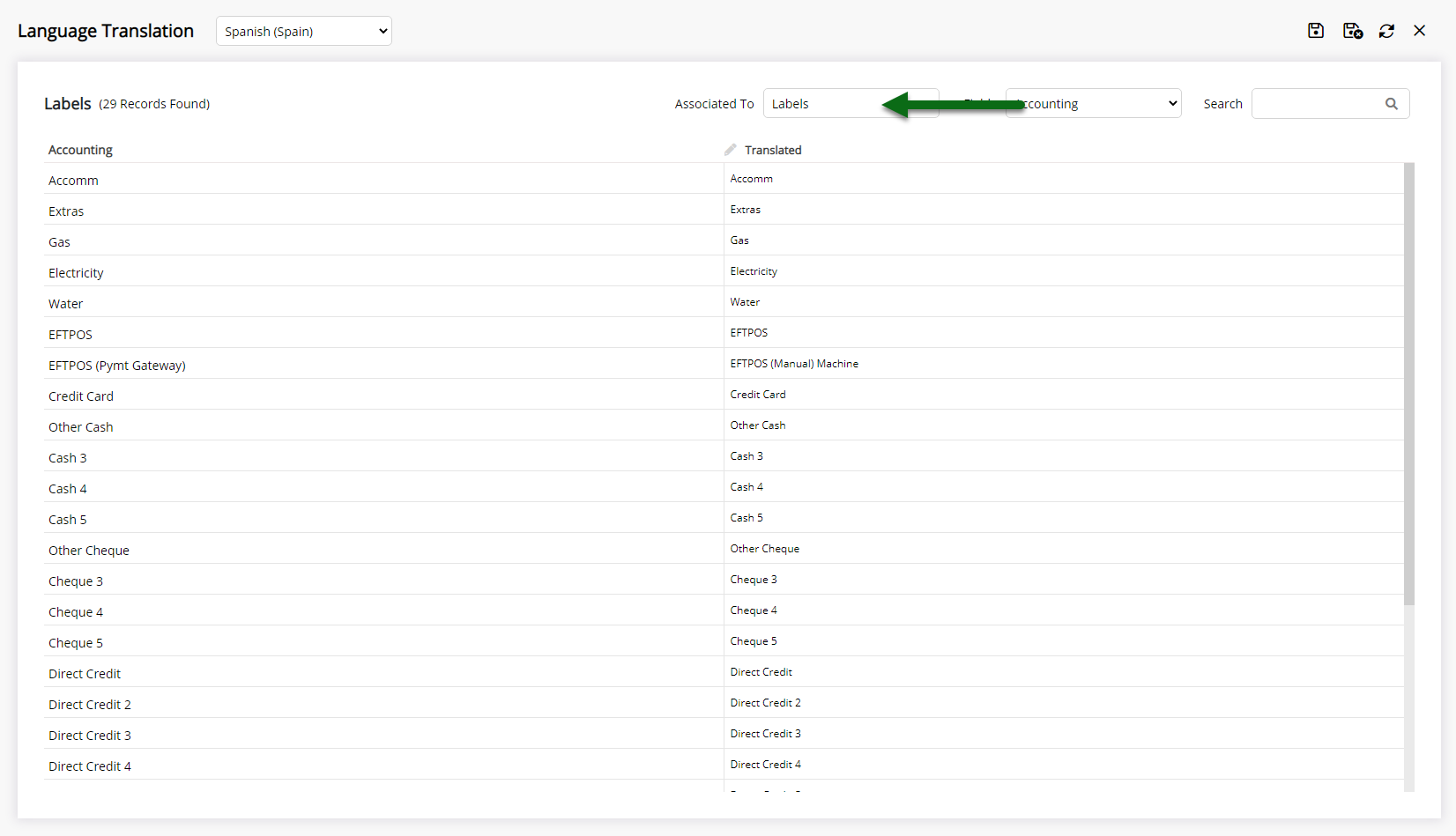
Task: Edit the translated value for Cheque 5
Action: click(x=1064, y=641)
